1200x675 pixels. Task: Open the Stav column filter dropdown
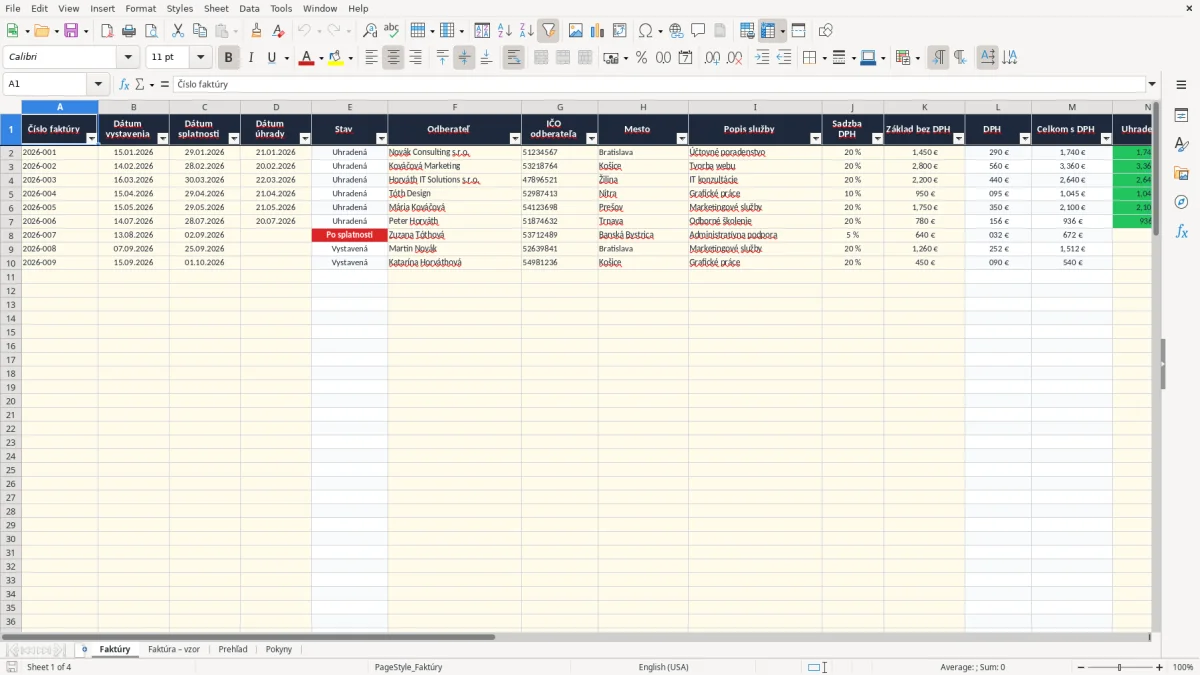pyautogui.click(x=380, y=139)
